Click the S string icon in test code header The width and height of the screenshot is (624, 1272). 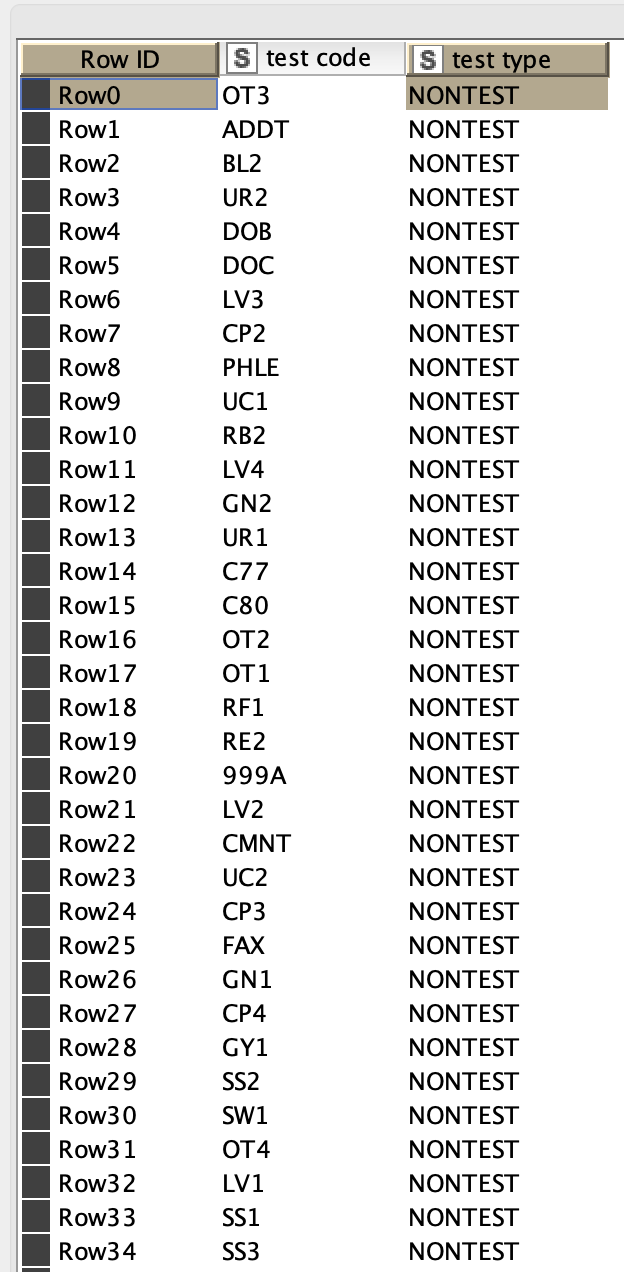coord(240,58)
